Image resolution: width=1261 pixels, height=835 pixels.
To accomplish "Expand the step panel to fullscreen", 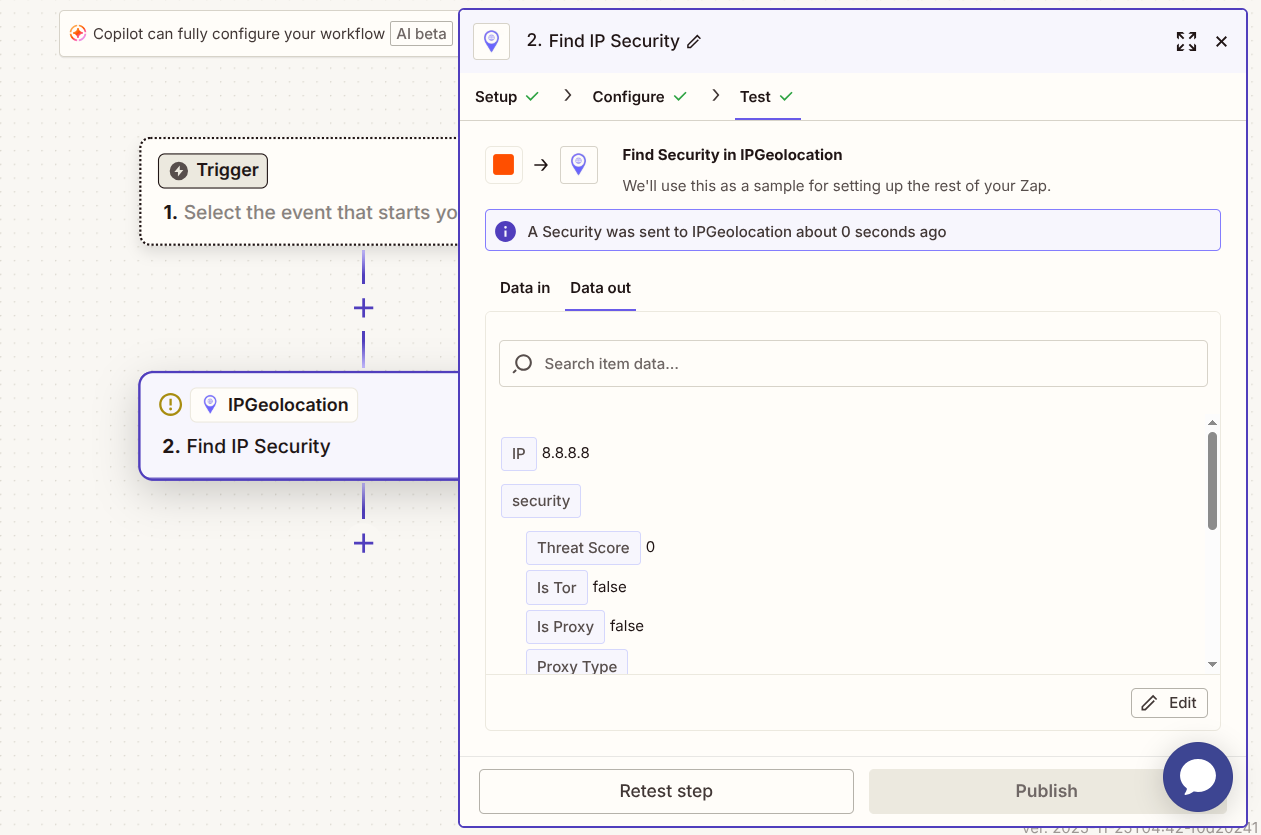I will pyautogui.click(x=1186, y=42).
